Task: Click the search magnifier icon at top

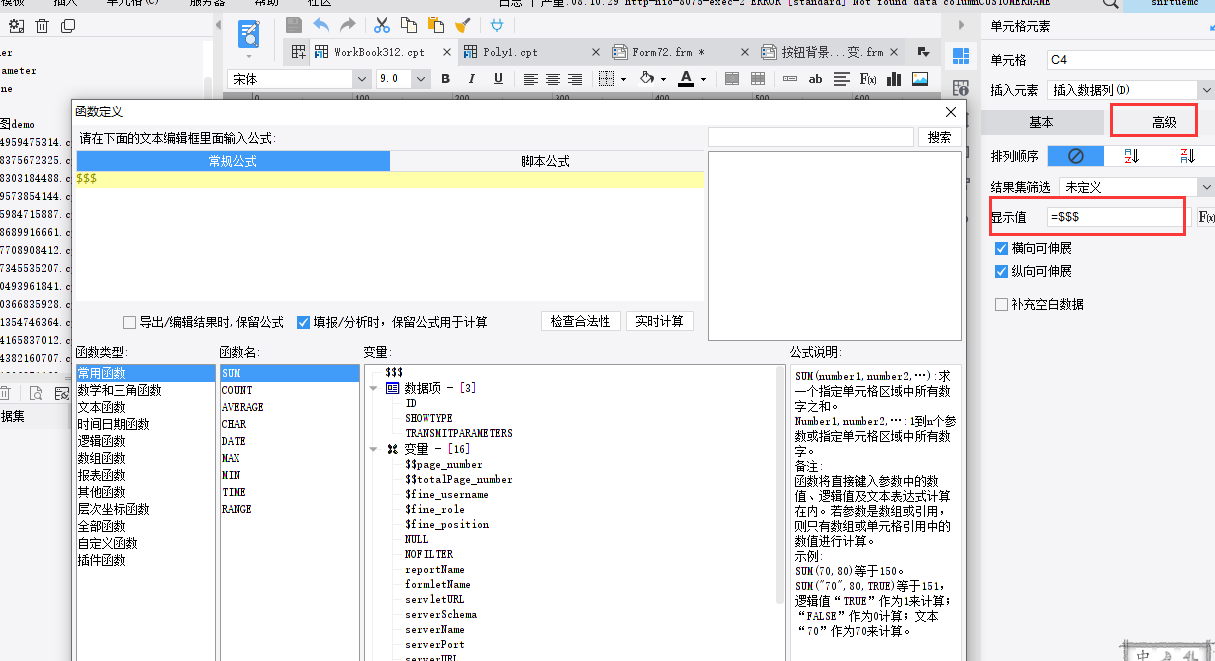Action: point(1110,5)
